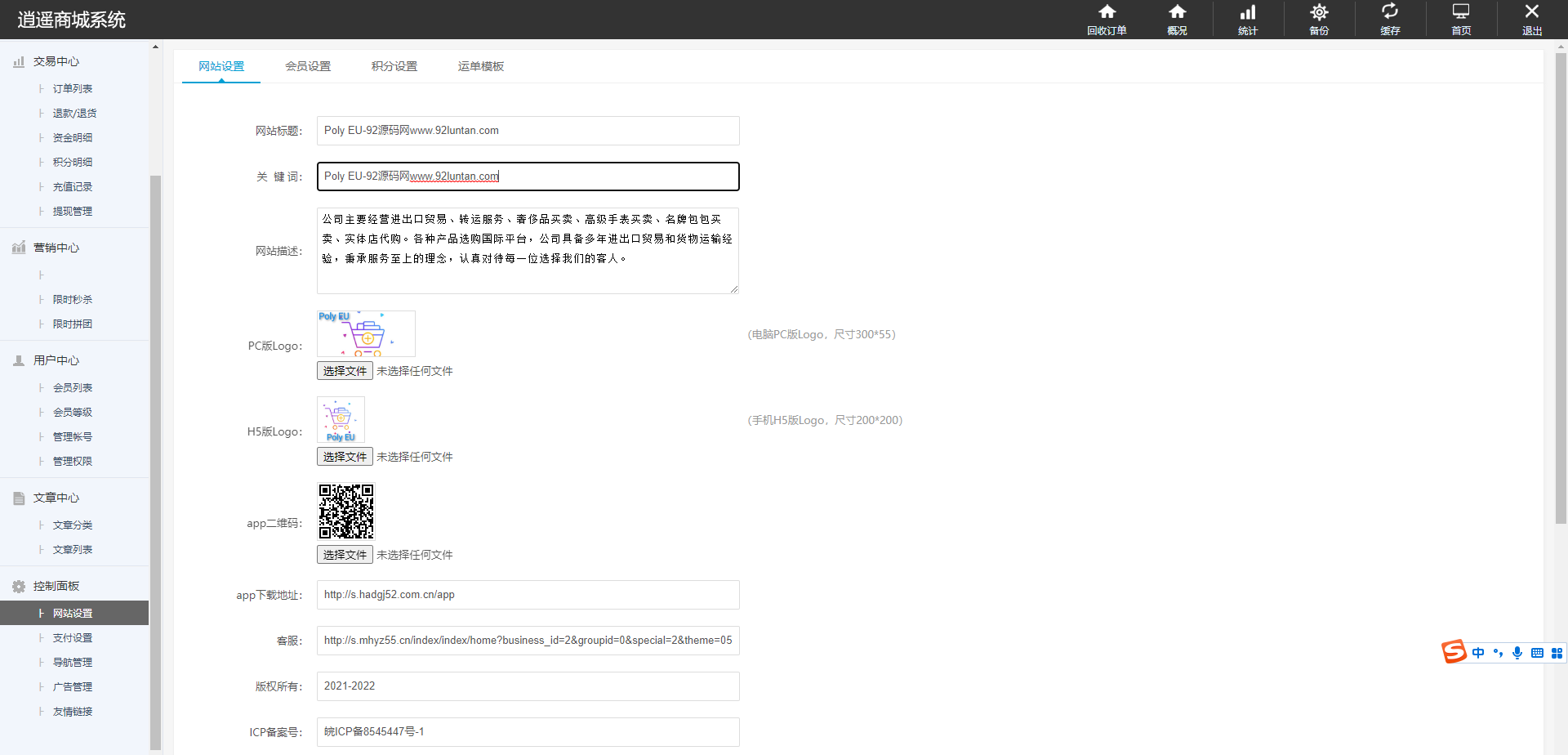Open 首页 monitor icon in top bar

coord(1461,20)
